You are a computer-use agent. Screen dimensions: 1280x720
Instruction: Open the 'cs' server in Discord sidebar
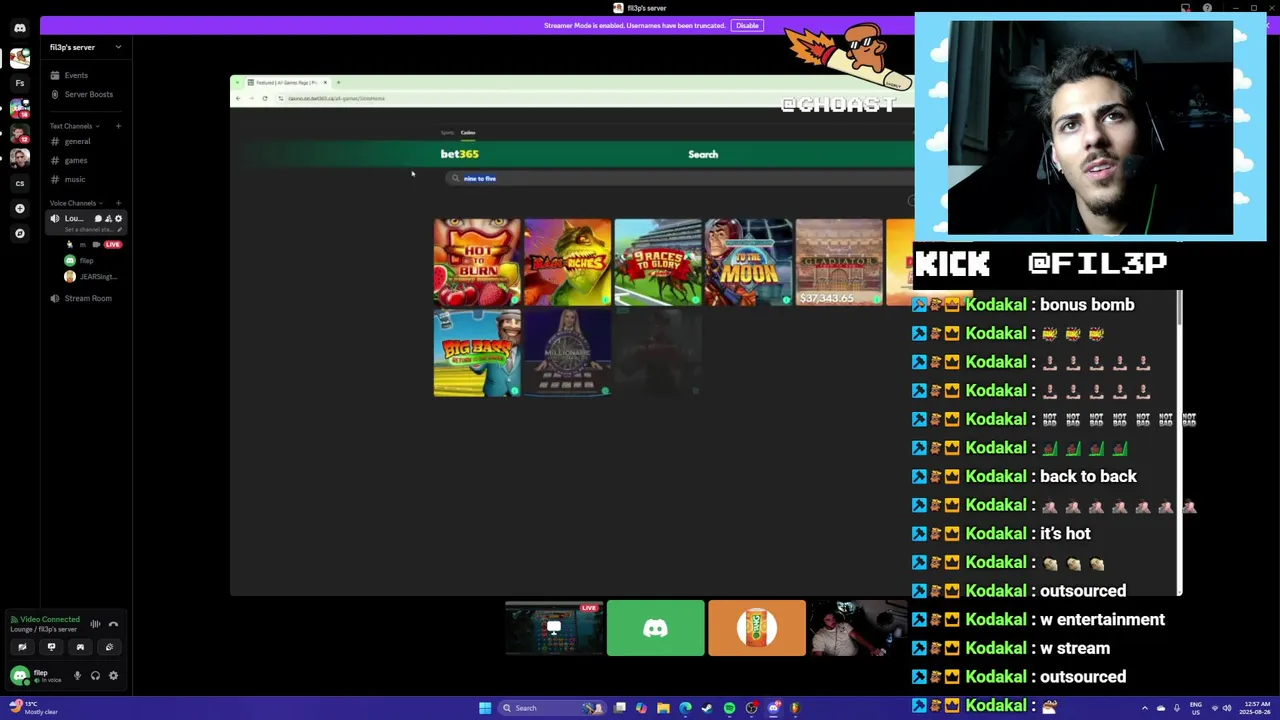click(20, 183)
